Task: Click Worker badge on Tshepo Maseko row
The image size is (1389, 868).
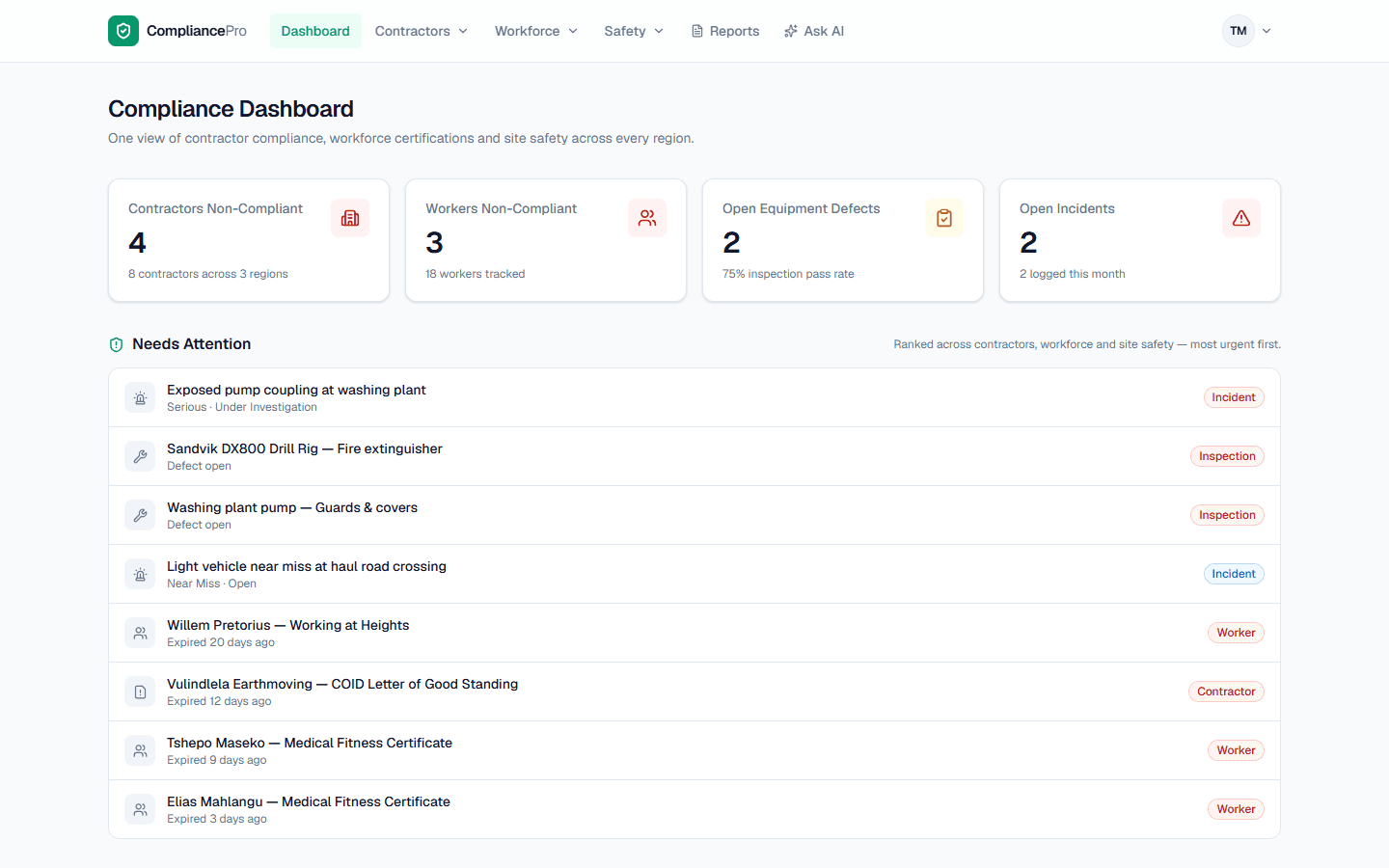Action: 1236,750
